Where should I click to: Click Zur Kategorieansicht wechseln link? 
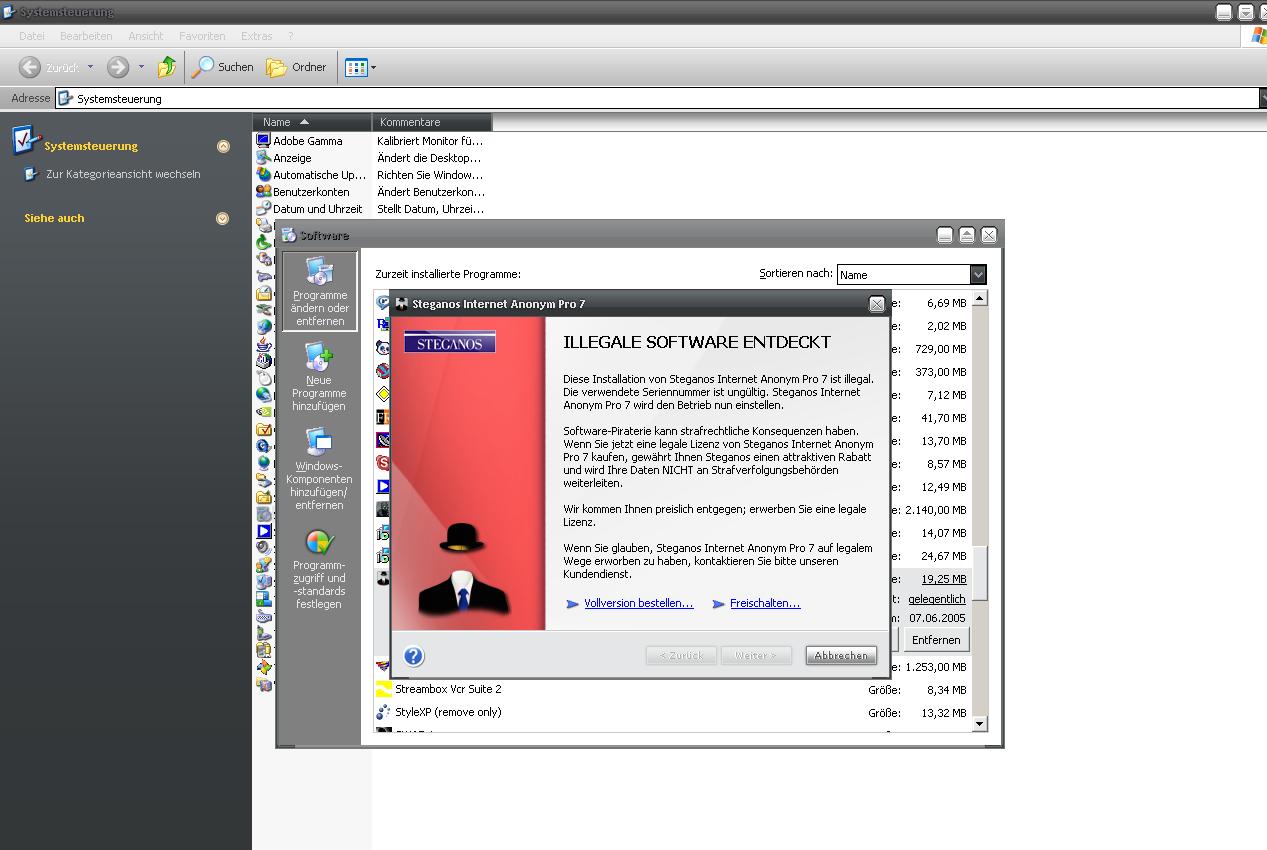[x=123, y=174]
